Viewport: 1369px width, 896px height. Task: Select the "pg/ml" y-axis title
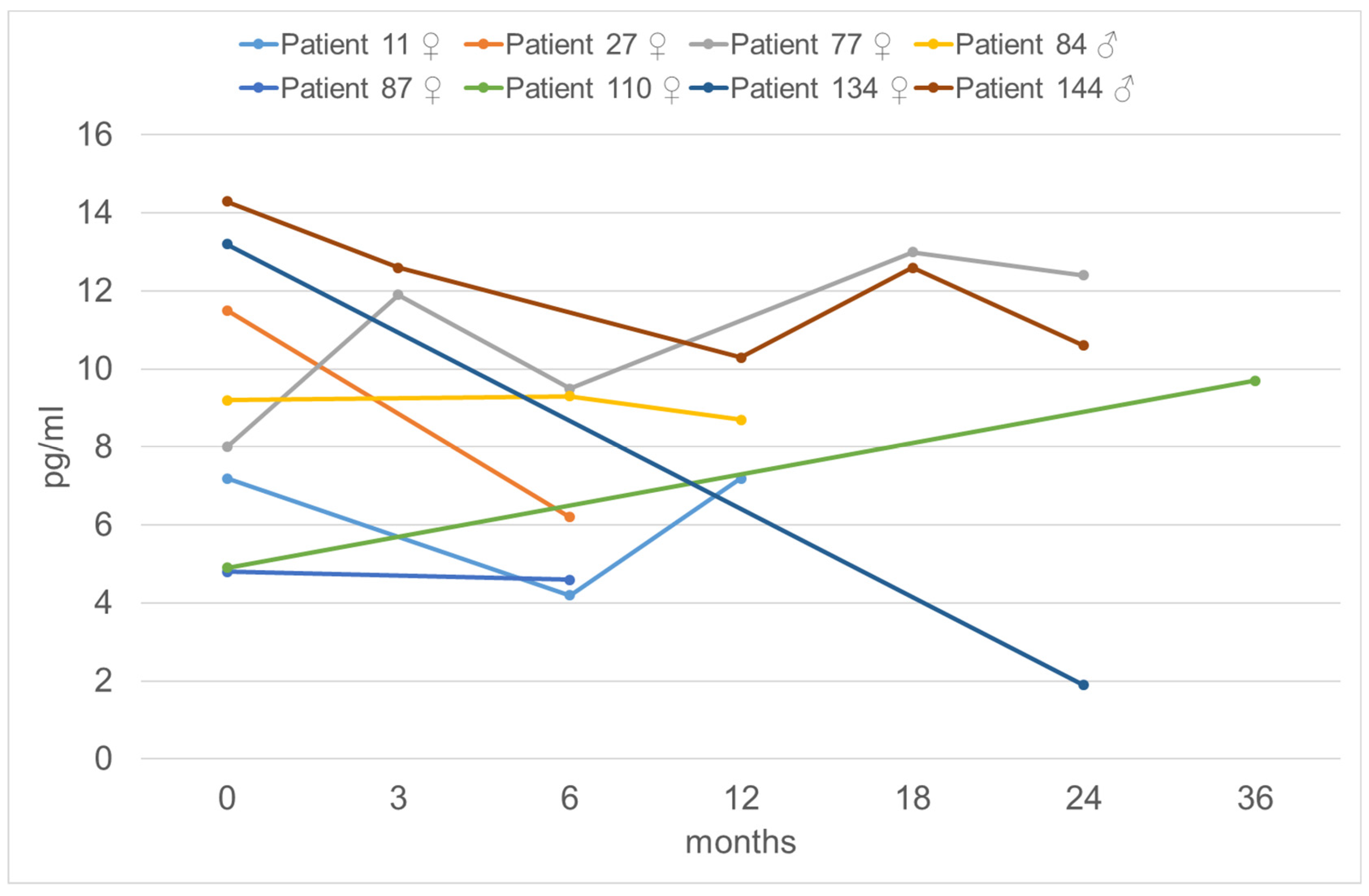(56, 446)
